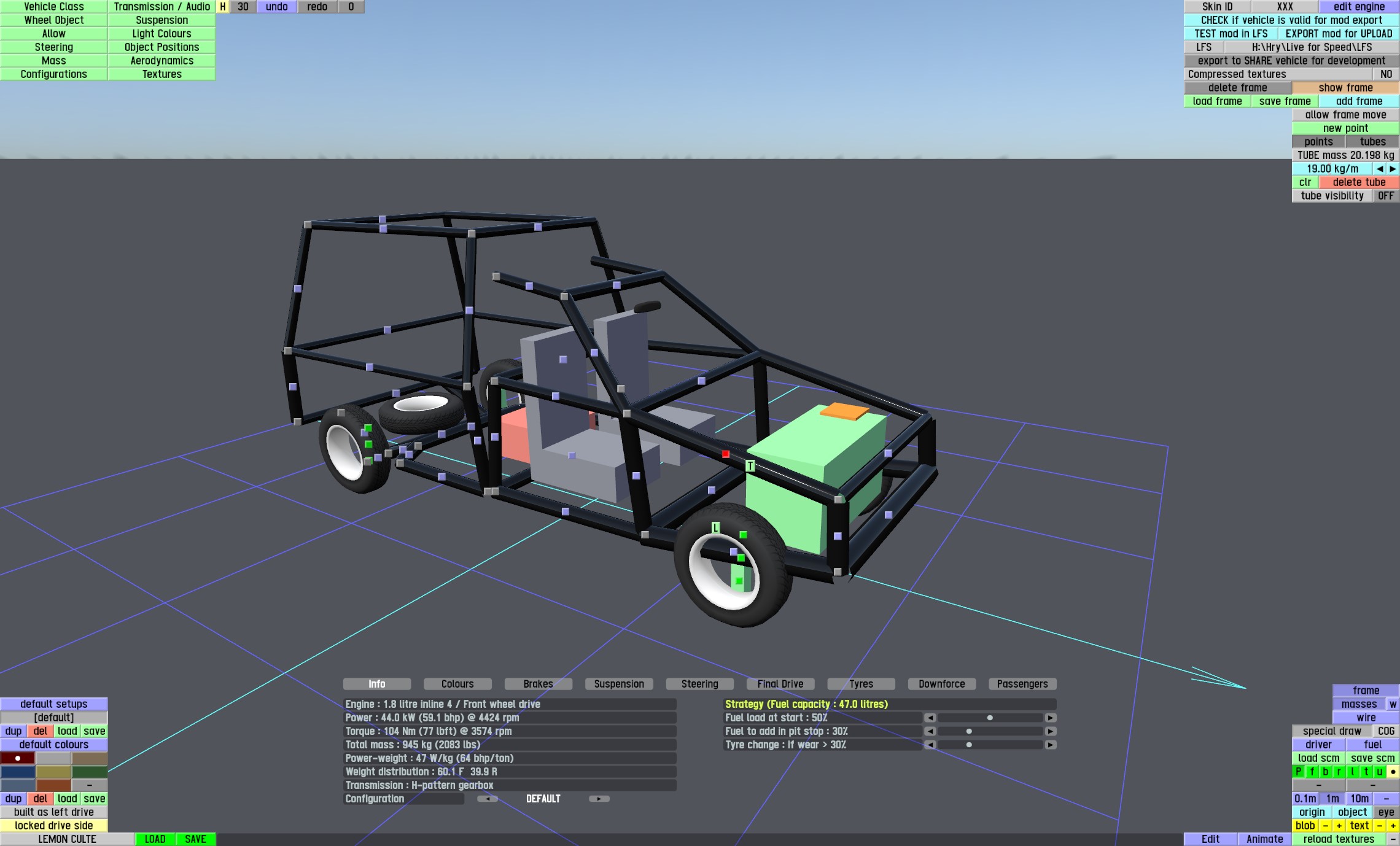Click the green SAVE vehicle button
1400x846 pixels.
tap(195, 839)
